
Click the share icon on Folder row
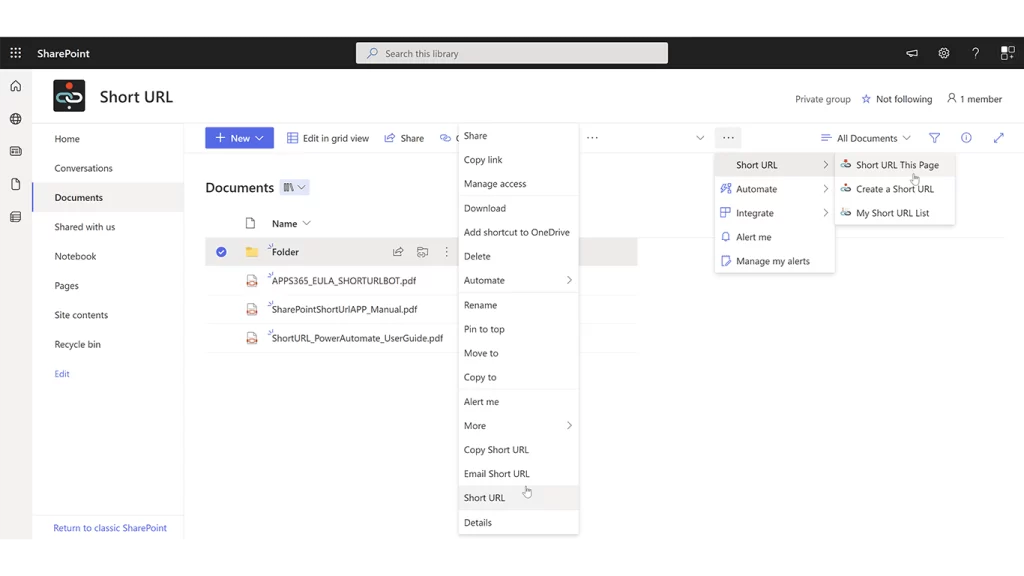click(398, 251)
